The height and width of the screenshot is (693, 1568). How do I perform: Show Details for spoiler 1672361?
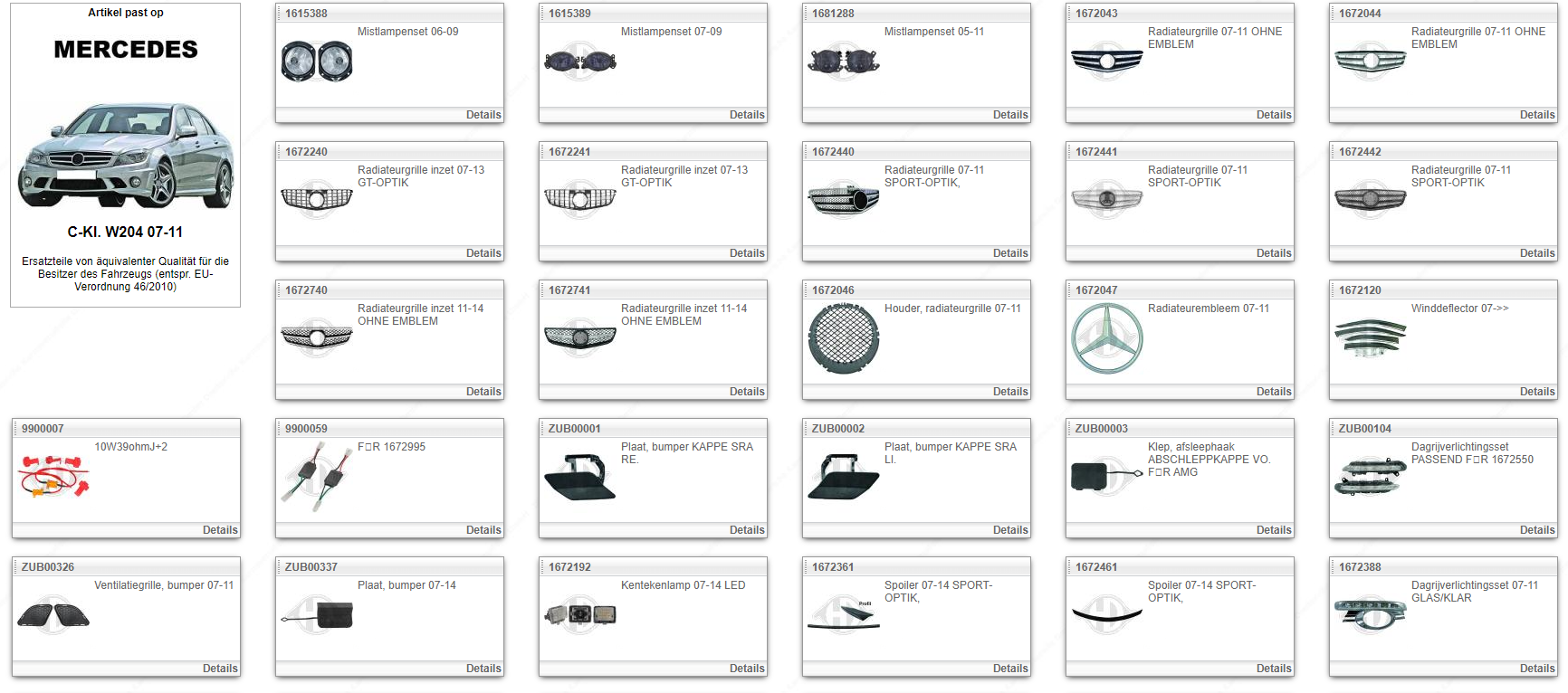pyautogui.click(x=1010, y=669)
